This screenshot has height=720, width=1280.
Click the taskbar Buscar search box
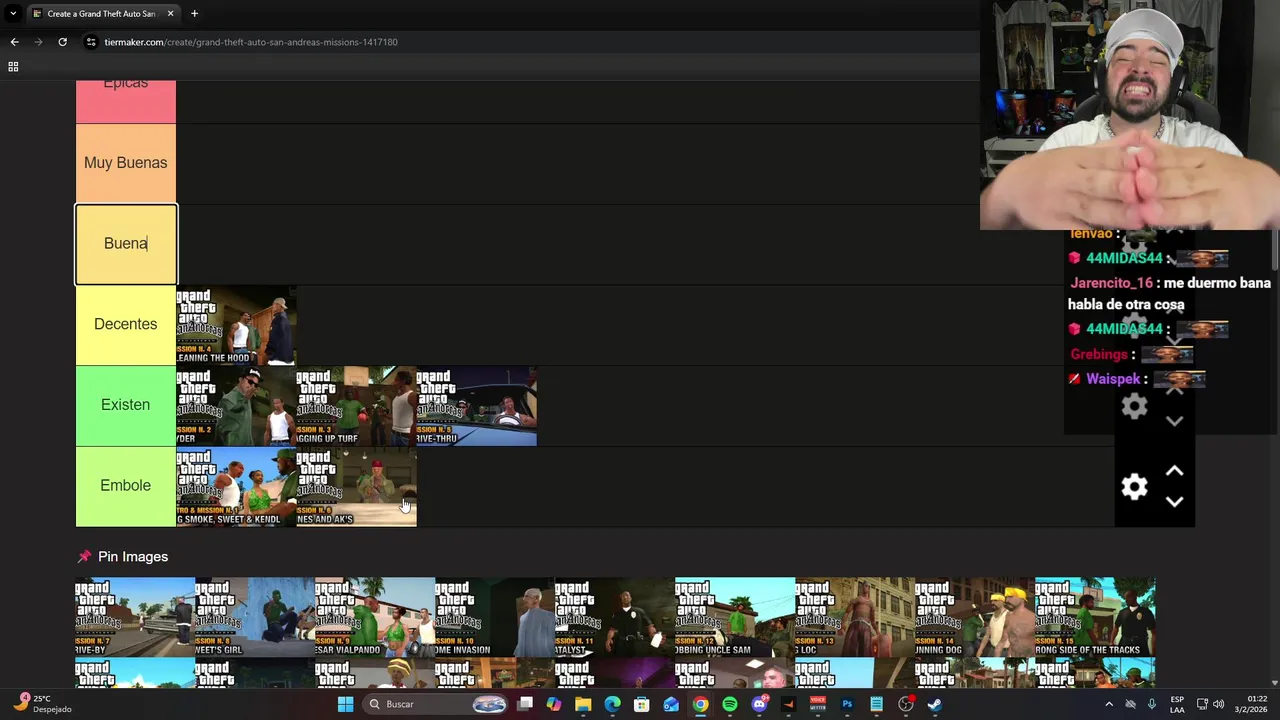click(436, 704)
